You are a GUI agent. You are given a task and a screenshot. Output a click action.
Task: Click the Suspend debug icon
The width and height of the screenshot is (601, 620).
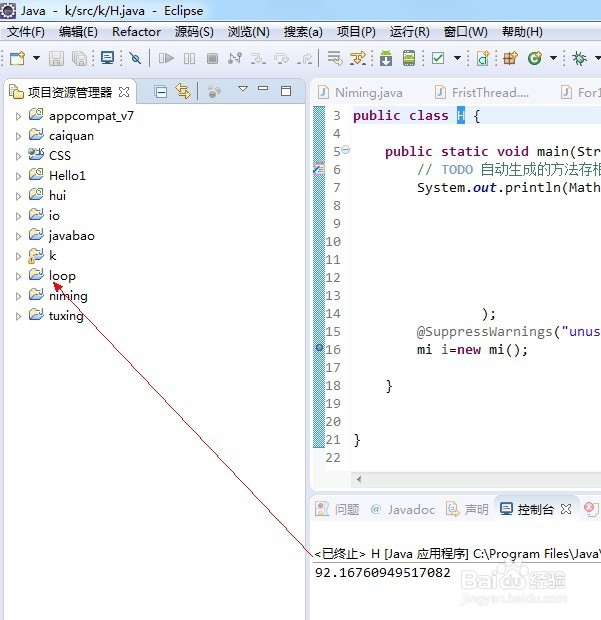(189, 59)
